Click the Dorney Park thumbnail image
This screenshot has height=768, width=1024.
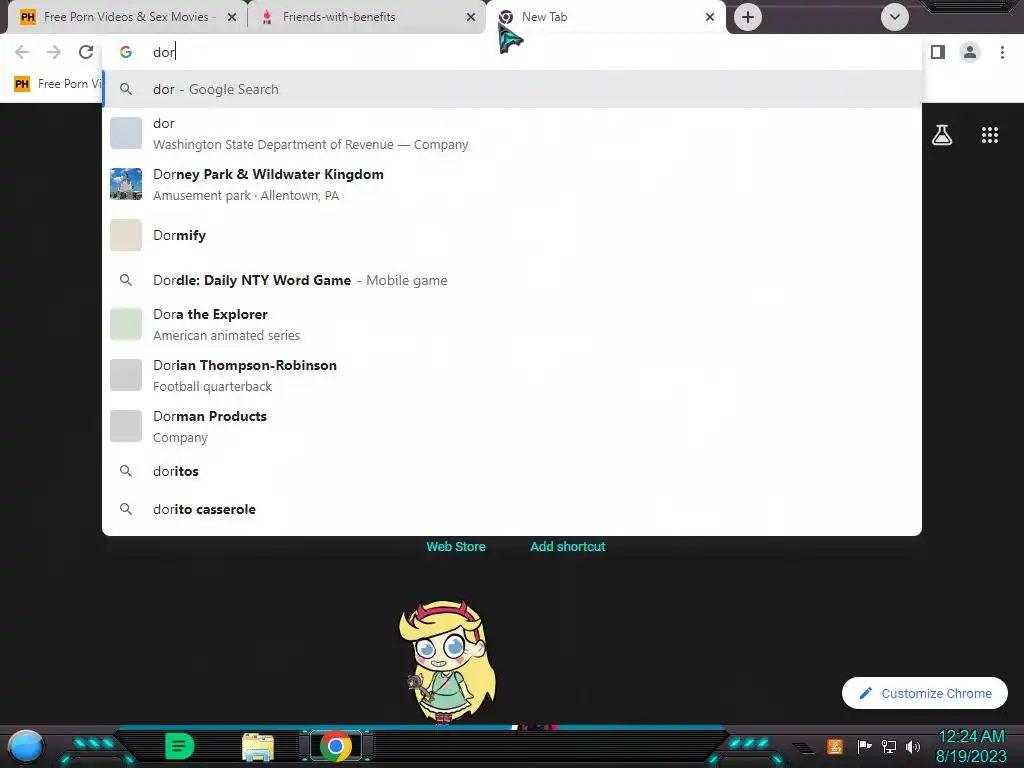[126, 184]
